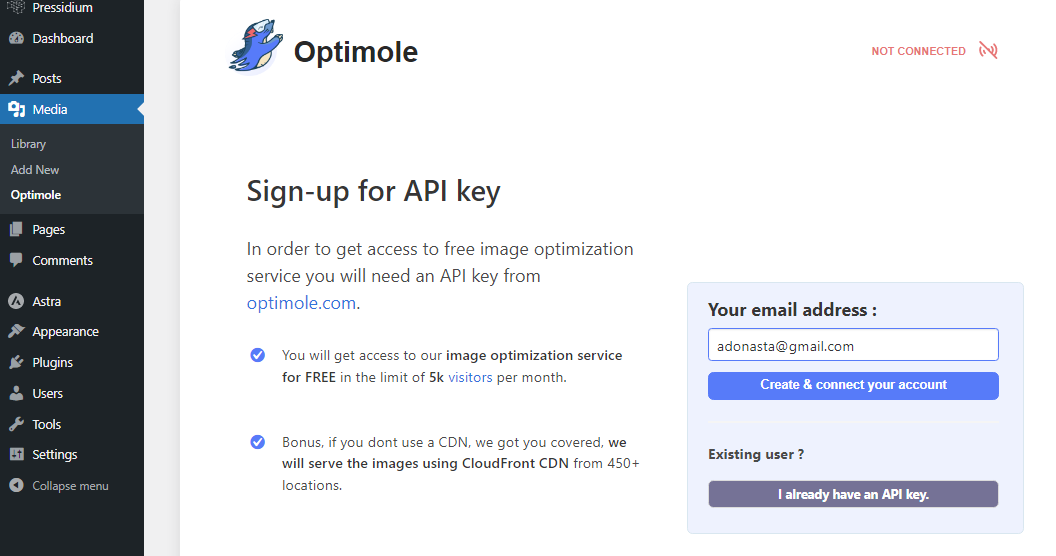Image resolution: width=1056 pixels, height=556 pixels.
Task: Open the Media Library submenu item
Action: [28, 144]
